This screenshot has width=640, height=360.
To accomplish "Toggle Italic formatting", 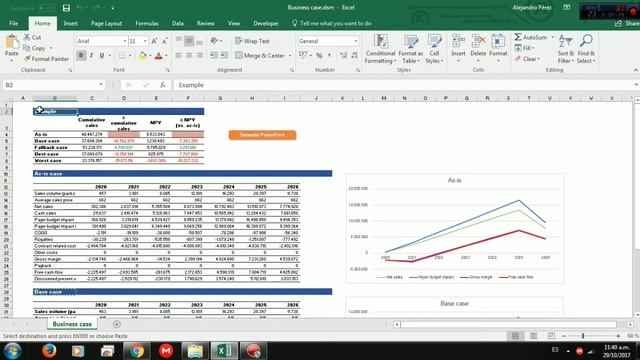I will click(91, 56).
